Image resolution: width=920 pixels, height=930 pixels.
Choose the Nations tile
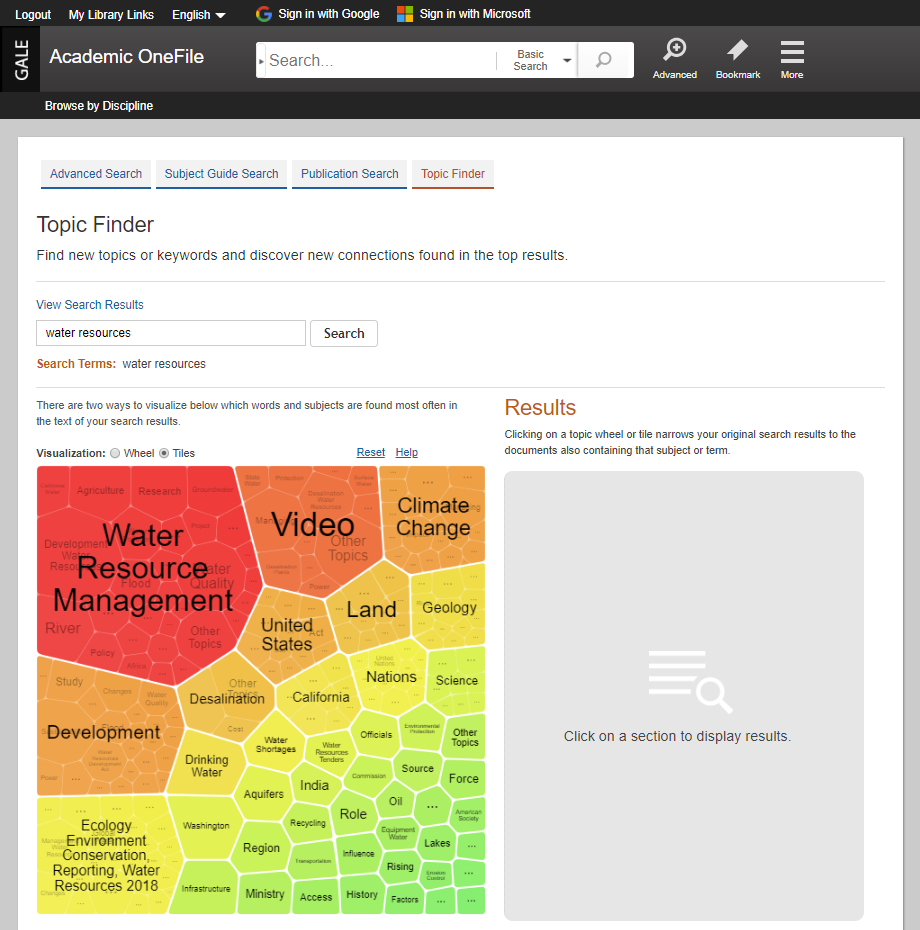[391, 677]
